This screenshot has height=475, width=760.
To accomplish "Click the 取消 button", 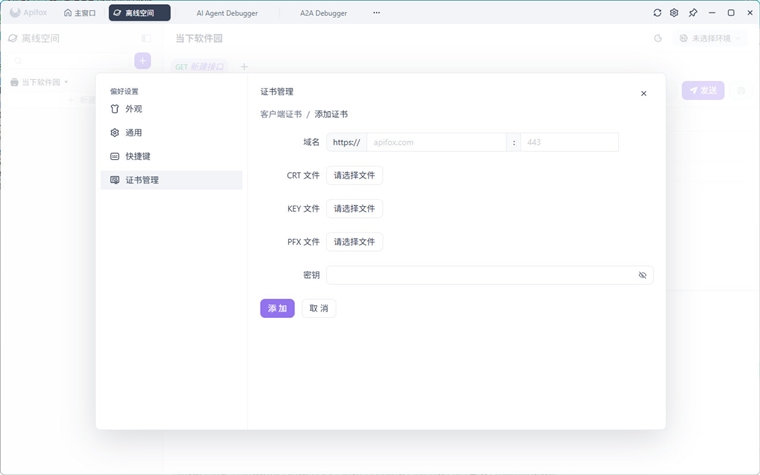I will [x=319, y=308].
